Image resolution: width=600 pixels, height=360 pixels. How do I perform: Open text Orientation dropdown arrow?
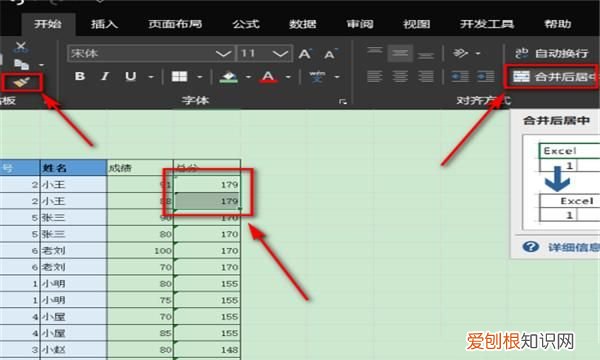[x=478, y=54]
